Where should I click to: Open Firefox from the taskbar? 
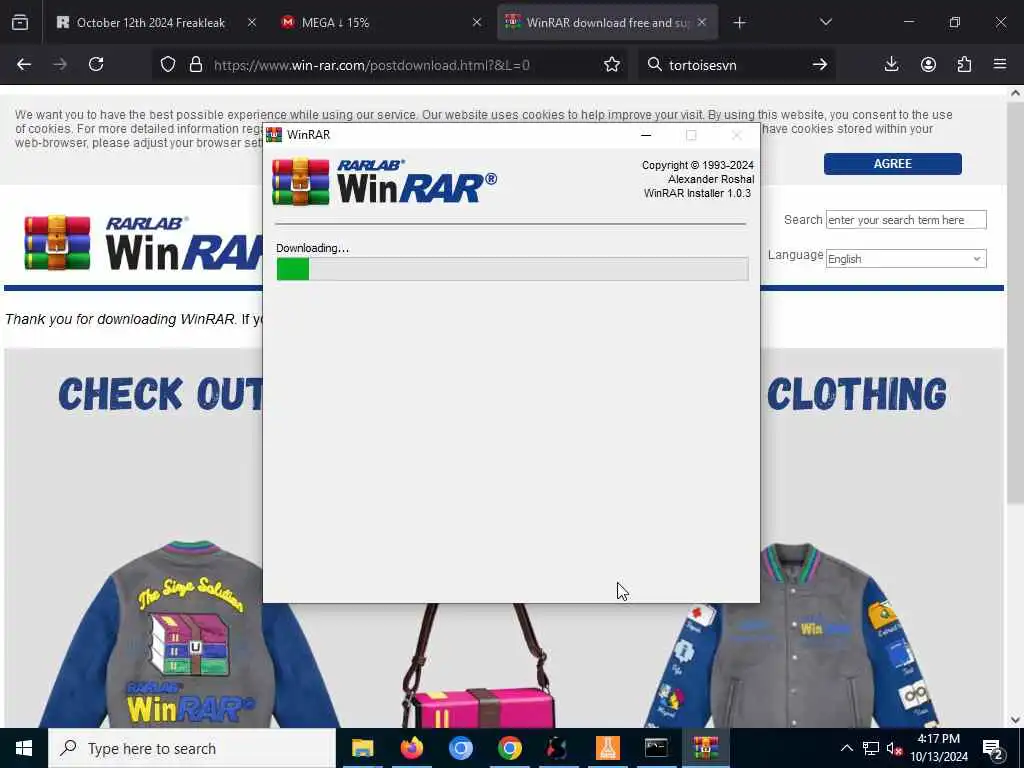coord(411,748)
